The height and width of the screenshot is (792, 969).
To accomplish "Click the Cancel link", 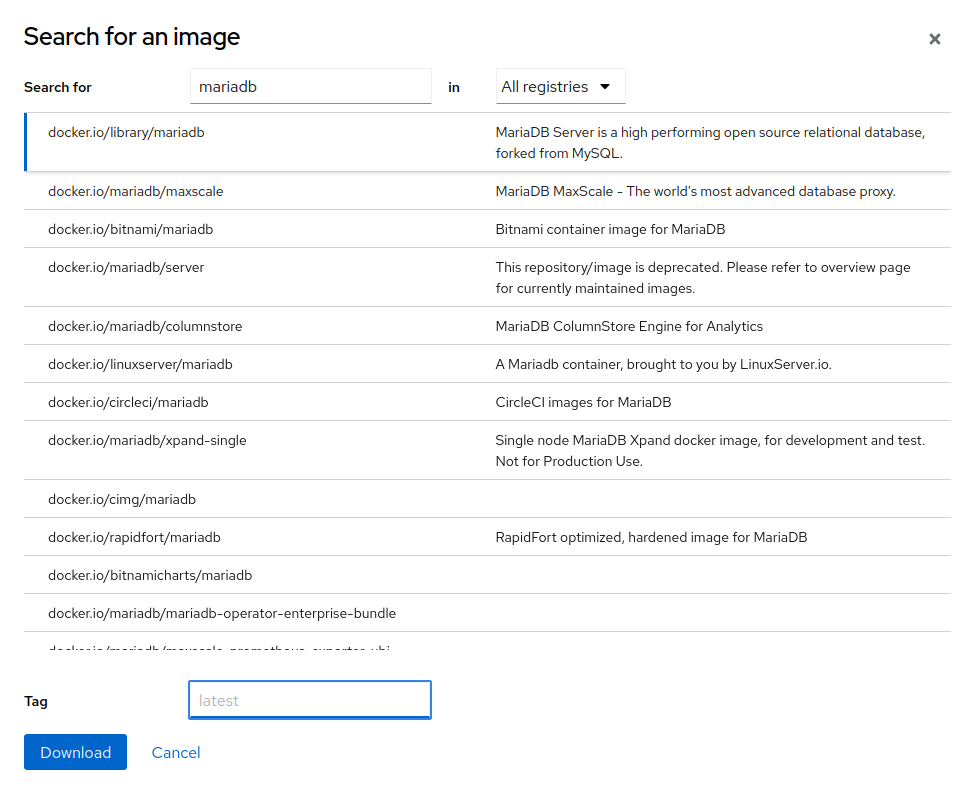I will tap(176, 752).
